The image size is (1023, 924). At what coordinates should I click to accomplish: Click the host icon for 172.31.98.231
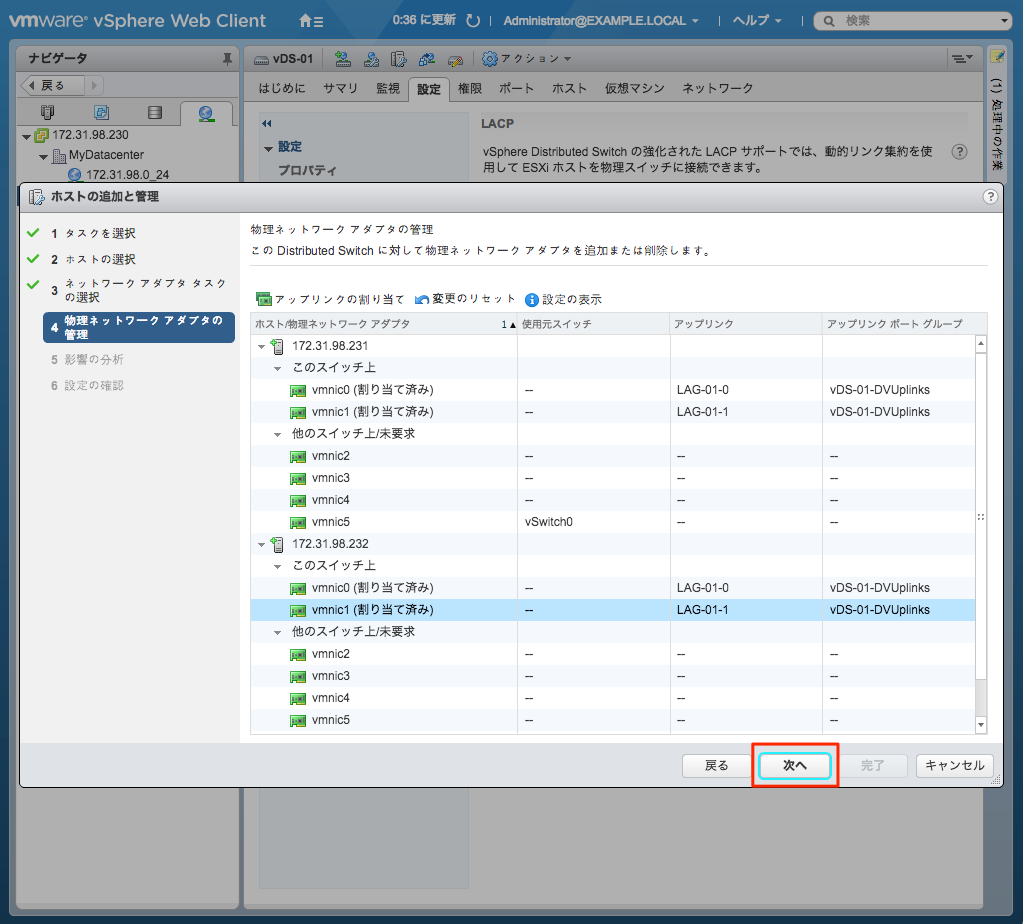[277, 346]
